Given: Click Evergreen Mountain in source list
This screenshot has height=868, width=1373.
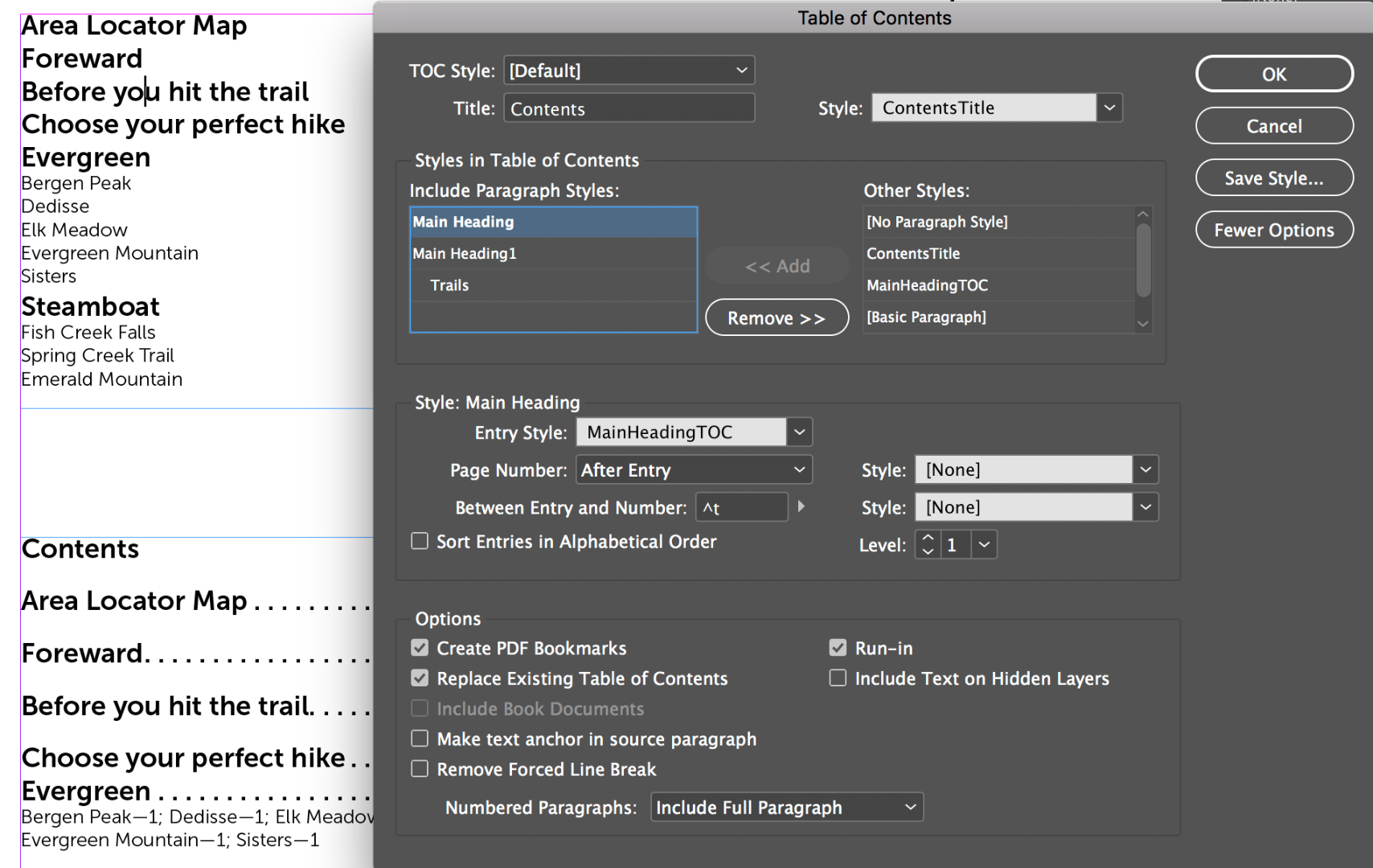Looking at the screenshot, I should [110, 253].
